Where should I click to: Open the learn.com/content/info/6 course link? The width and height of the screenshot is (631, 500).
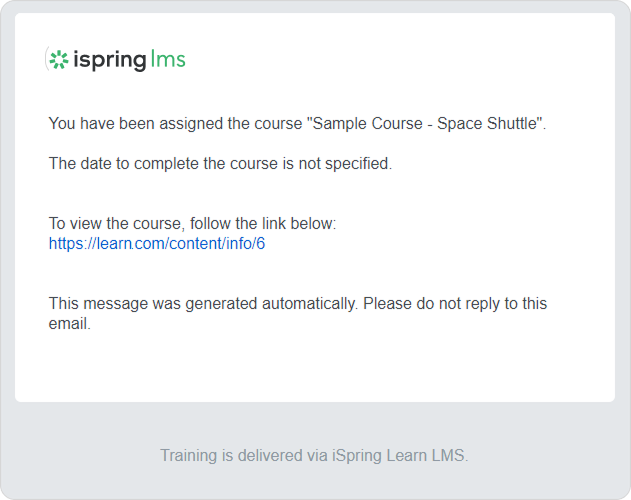pos(157,243)
